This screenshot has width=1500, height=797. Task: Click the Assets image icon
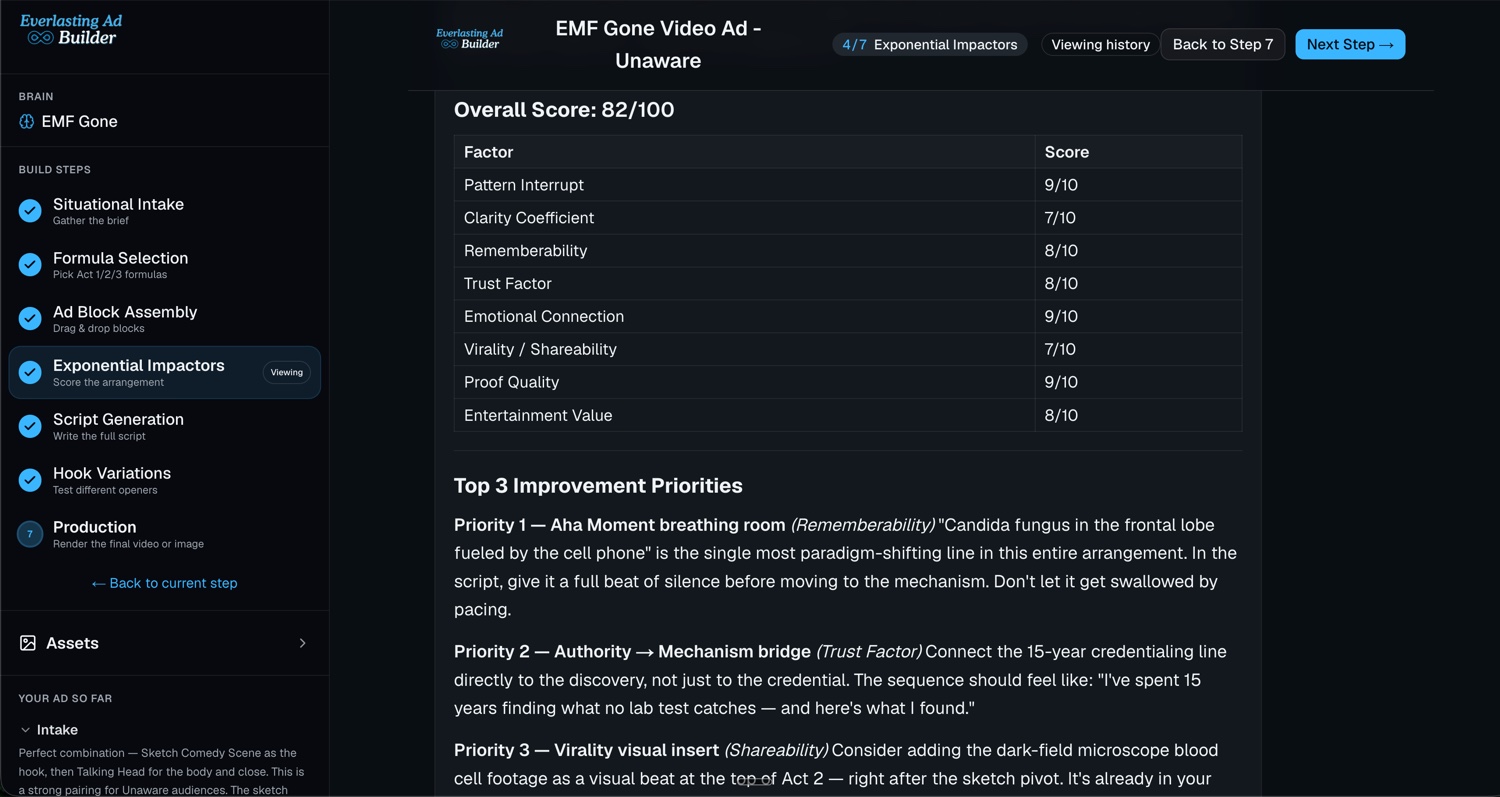click(x=28, y=643)
